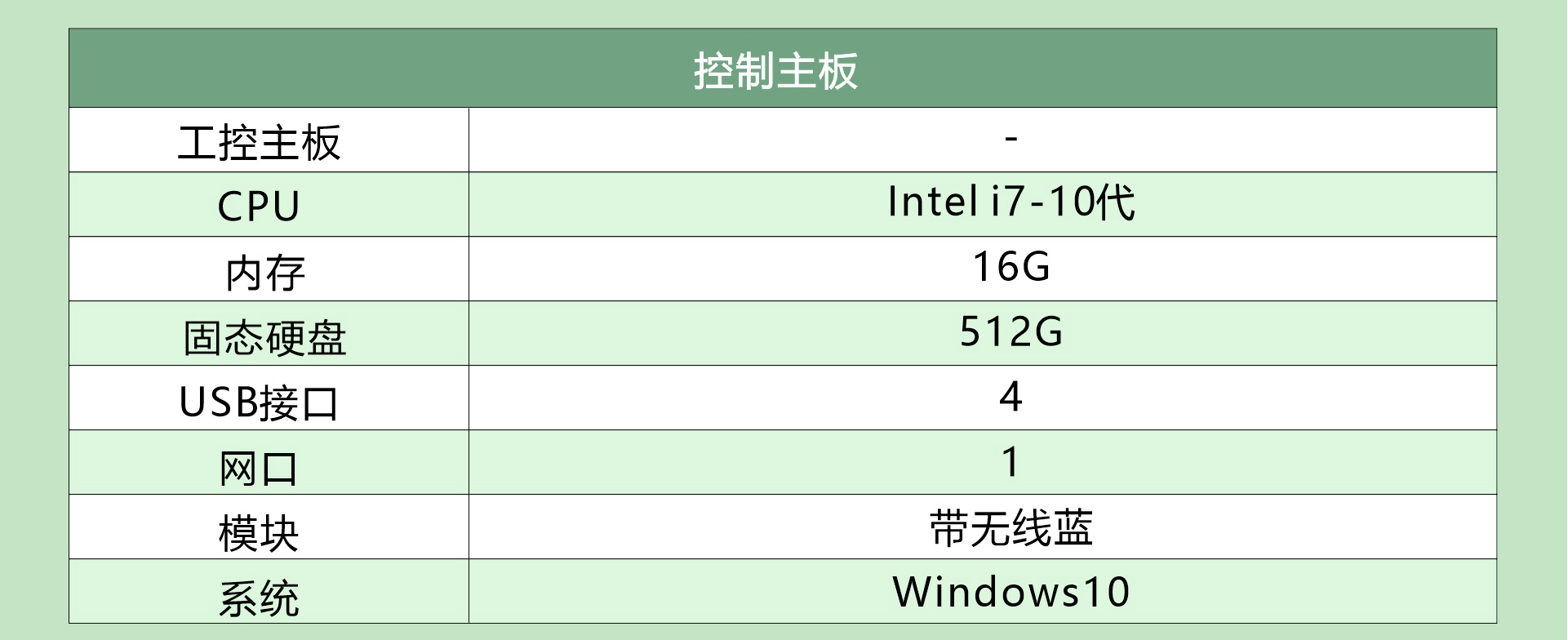Click the USB port count 4

[1011, 397]
